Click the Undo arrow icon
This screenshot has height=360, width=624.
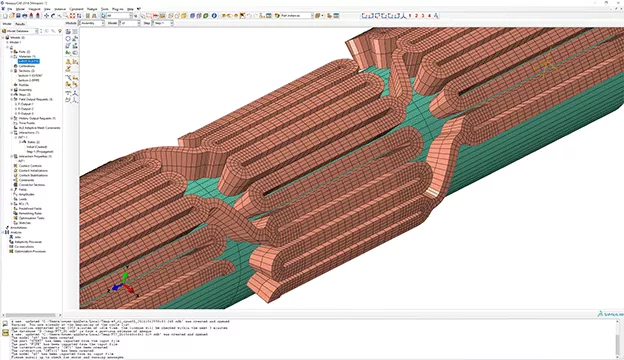[249, 16]
